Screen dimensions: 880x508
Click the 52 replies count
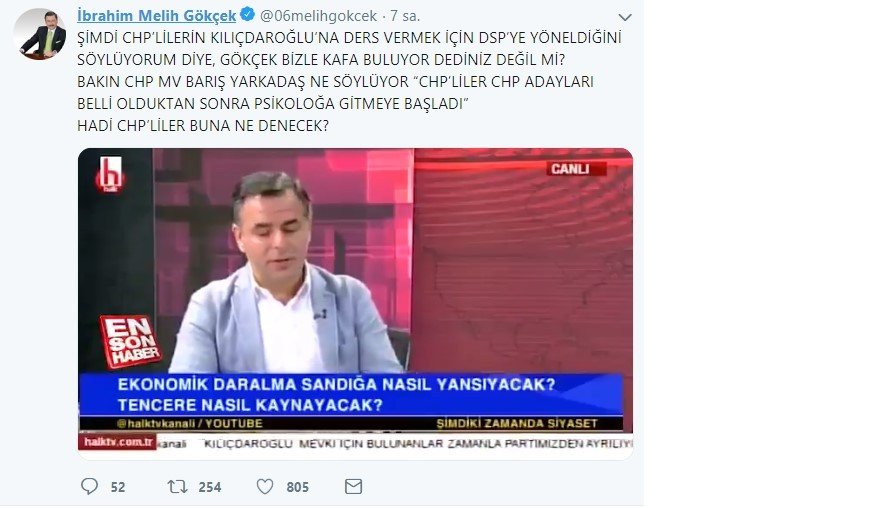click(118, 487)
